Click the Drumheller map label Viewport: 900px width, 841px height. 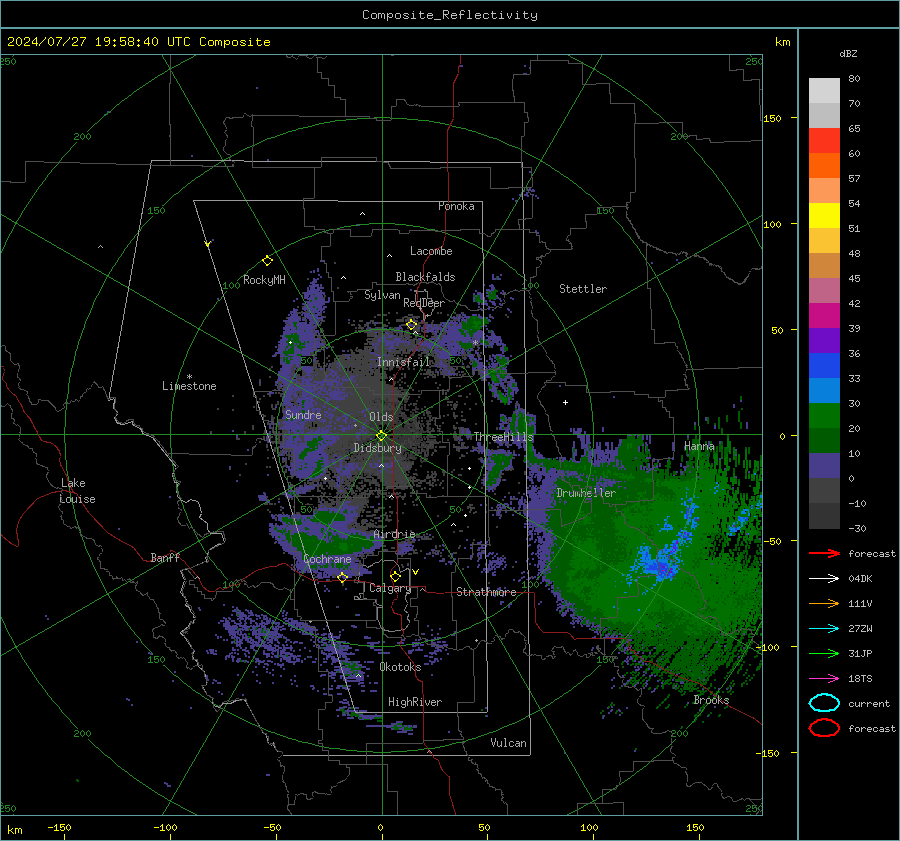(586, 493)
